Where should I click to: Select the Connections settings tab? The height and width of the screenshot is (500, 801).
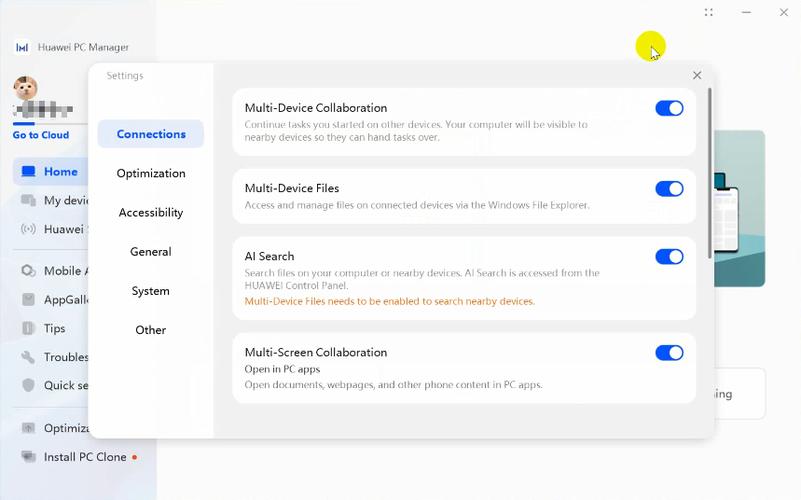(151, 134)
